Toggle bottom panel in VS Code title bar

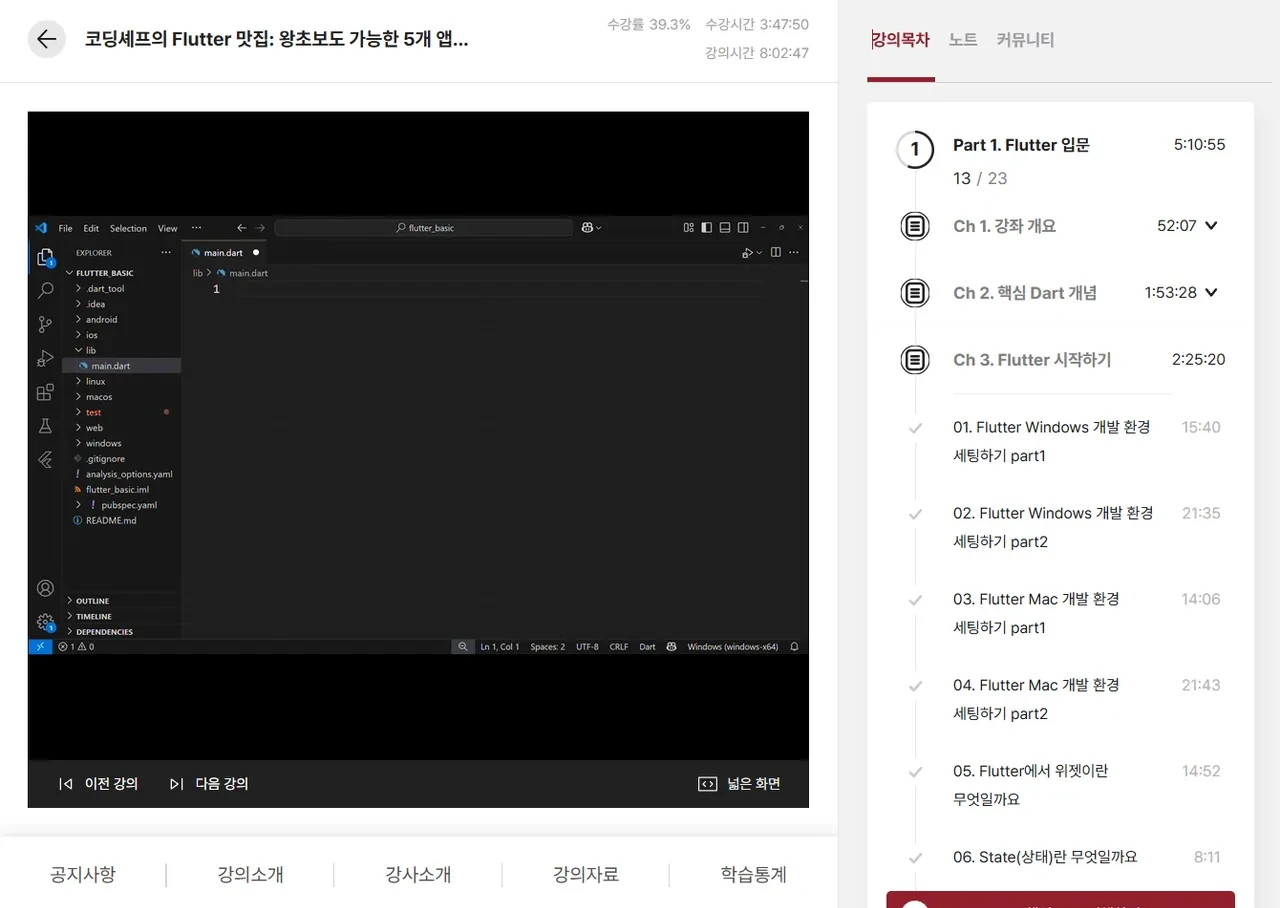pyautogui.click(x=726, y=228)
